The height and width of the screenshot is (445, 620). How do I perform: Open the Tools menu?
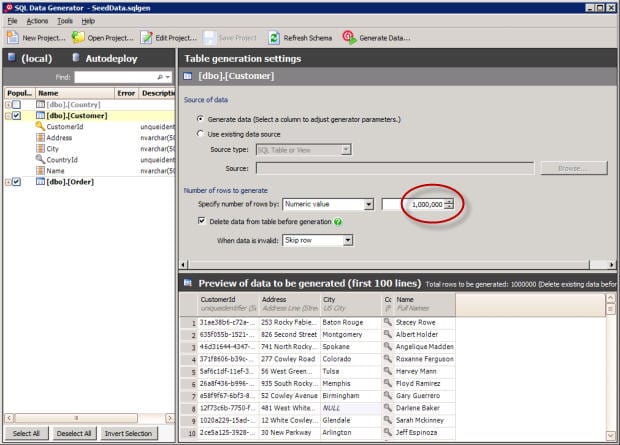point(64,21)
